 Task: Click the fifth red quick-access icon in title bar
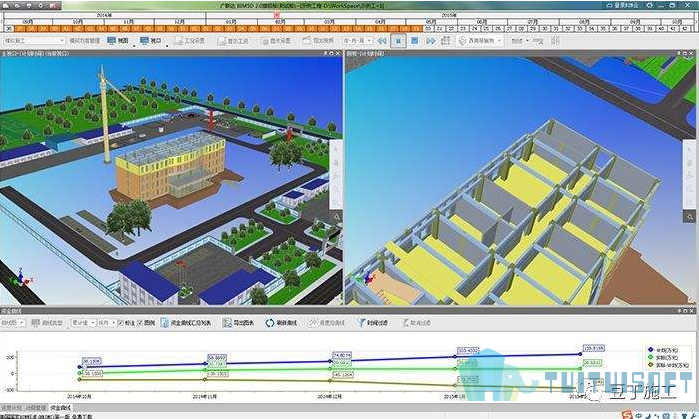click(x=54, y=5)
